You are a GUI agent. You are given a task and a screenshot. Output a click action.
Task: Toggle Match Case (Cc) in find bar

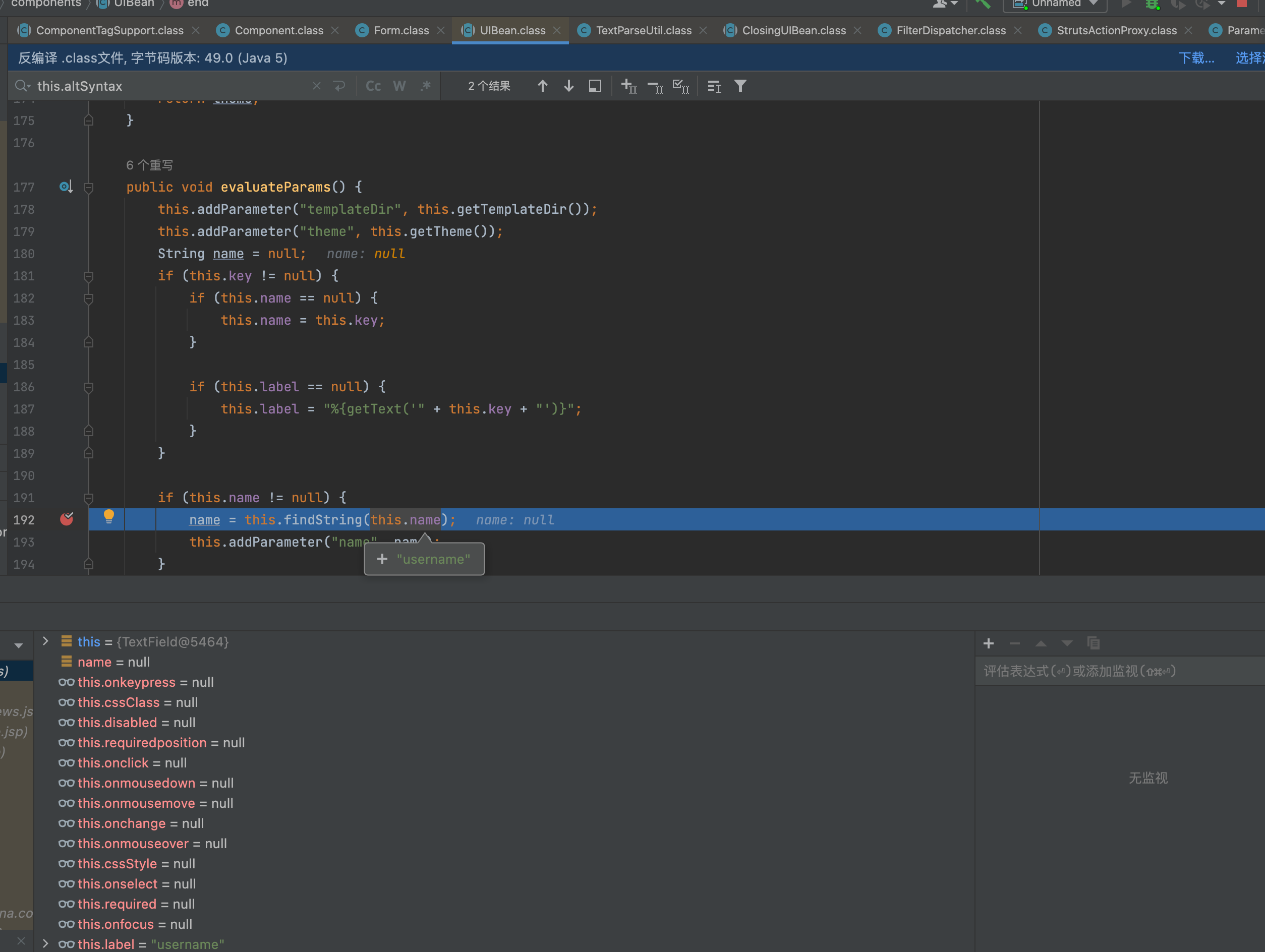point(373,86)
